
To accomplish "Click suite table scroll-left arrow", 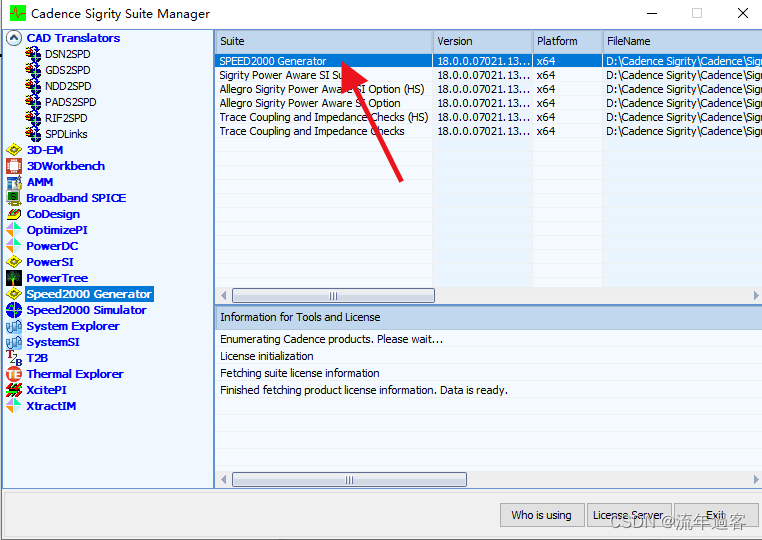I will click(x=223, y=296).
